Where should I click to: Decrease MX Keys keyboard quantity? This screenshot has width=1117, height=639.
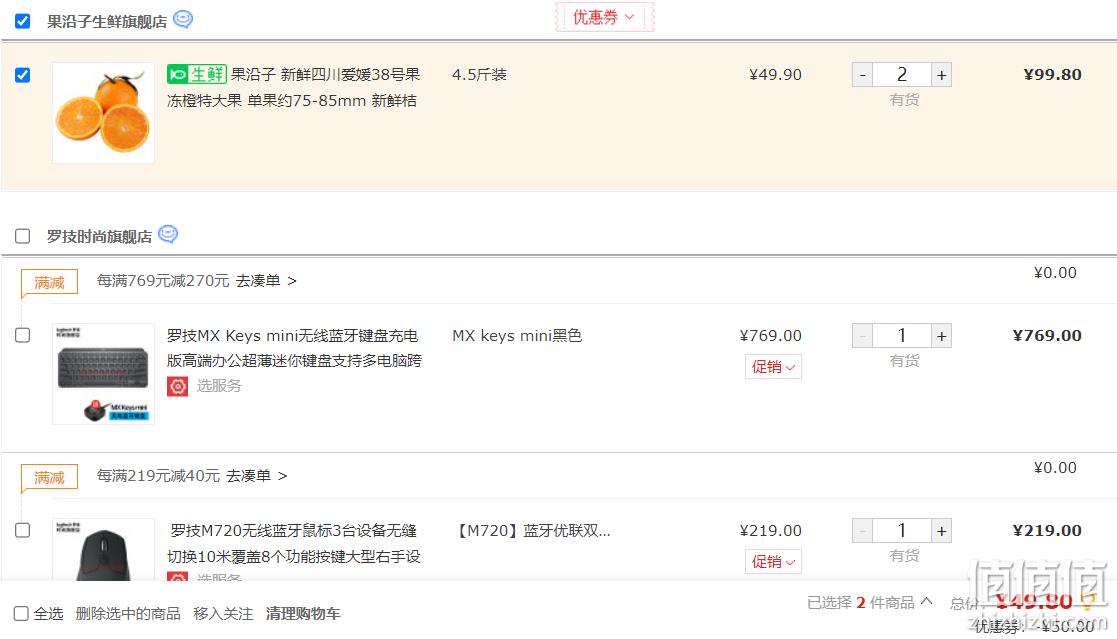[x=863, y=336]
